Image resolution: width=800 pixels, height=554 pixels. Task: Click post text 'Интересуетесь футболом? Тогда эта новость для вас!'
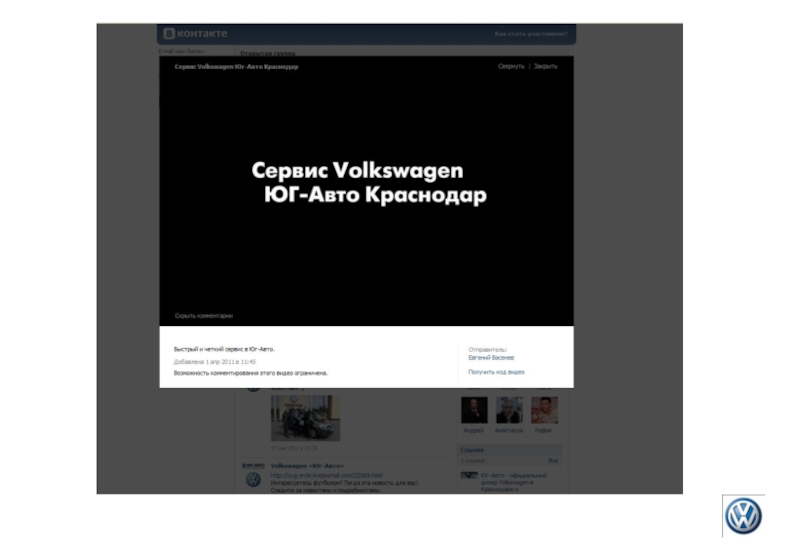pyautogui.click(x=344, y=483)
